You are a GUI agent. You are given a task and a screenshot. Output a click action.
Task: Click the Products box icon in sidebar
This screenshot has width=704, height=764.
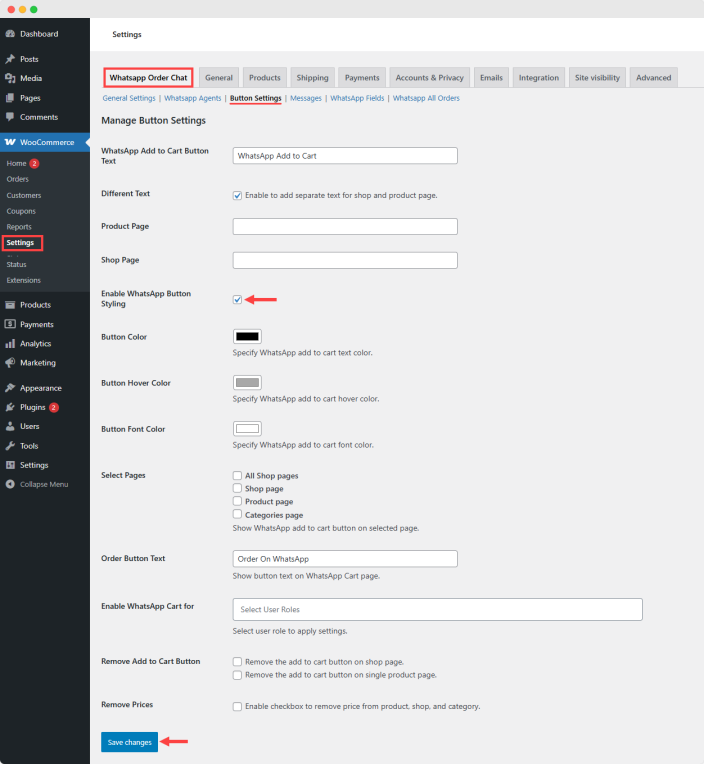(10, 305)
